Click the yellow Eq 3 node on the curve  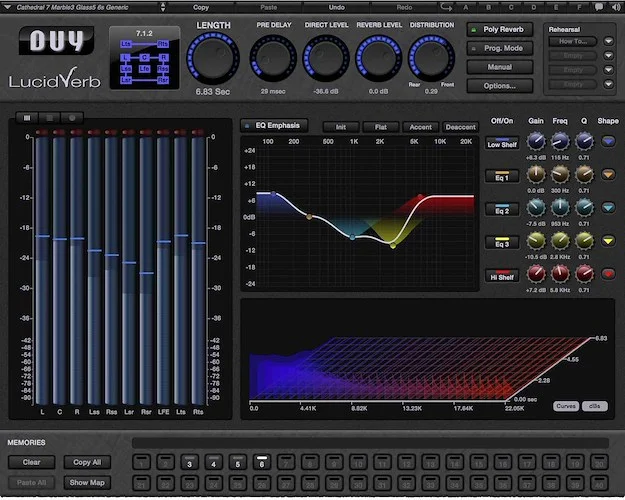pos(393,246)
